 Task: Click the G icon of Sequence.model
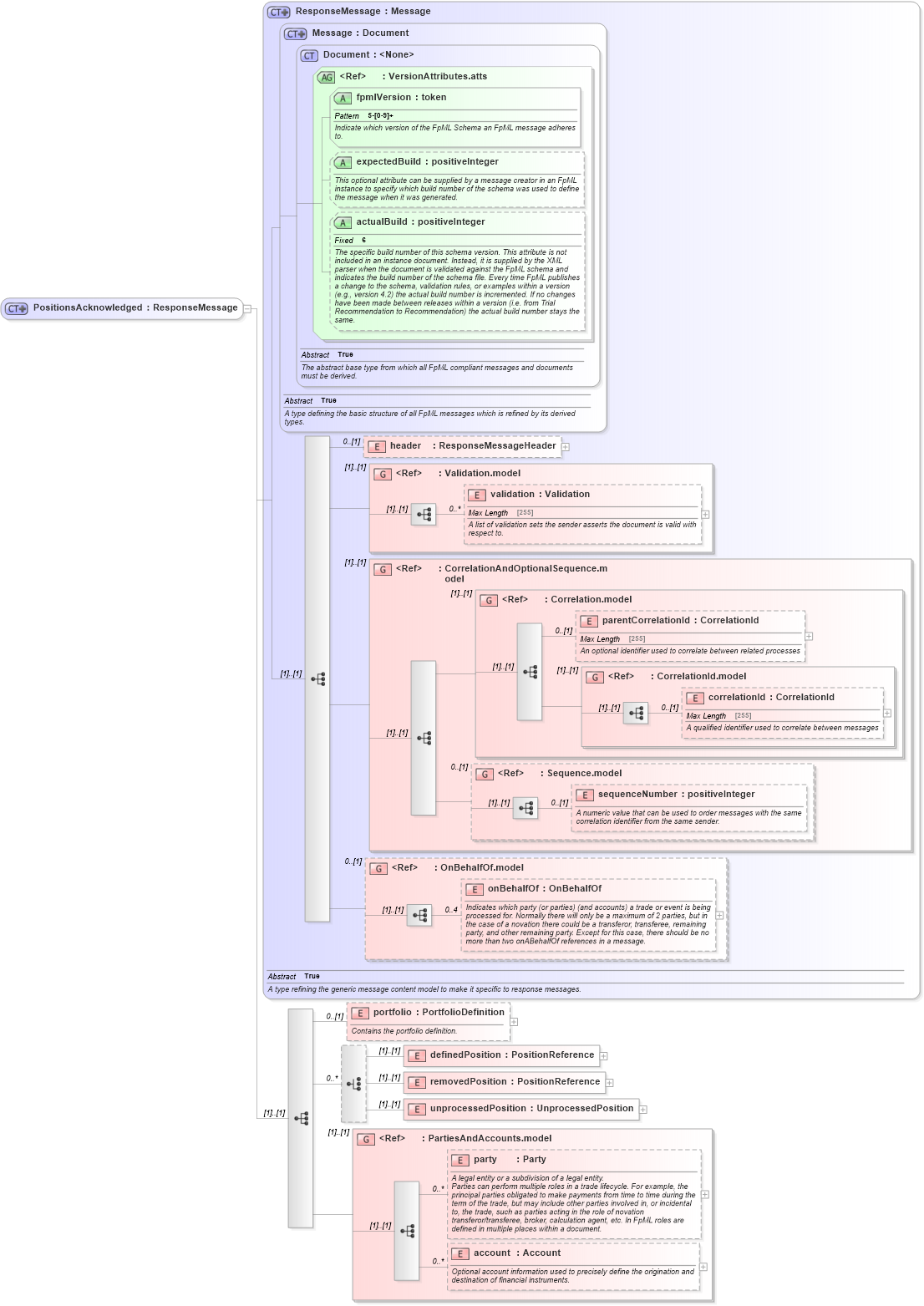(x=485, y=775)
